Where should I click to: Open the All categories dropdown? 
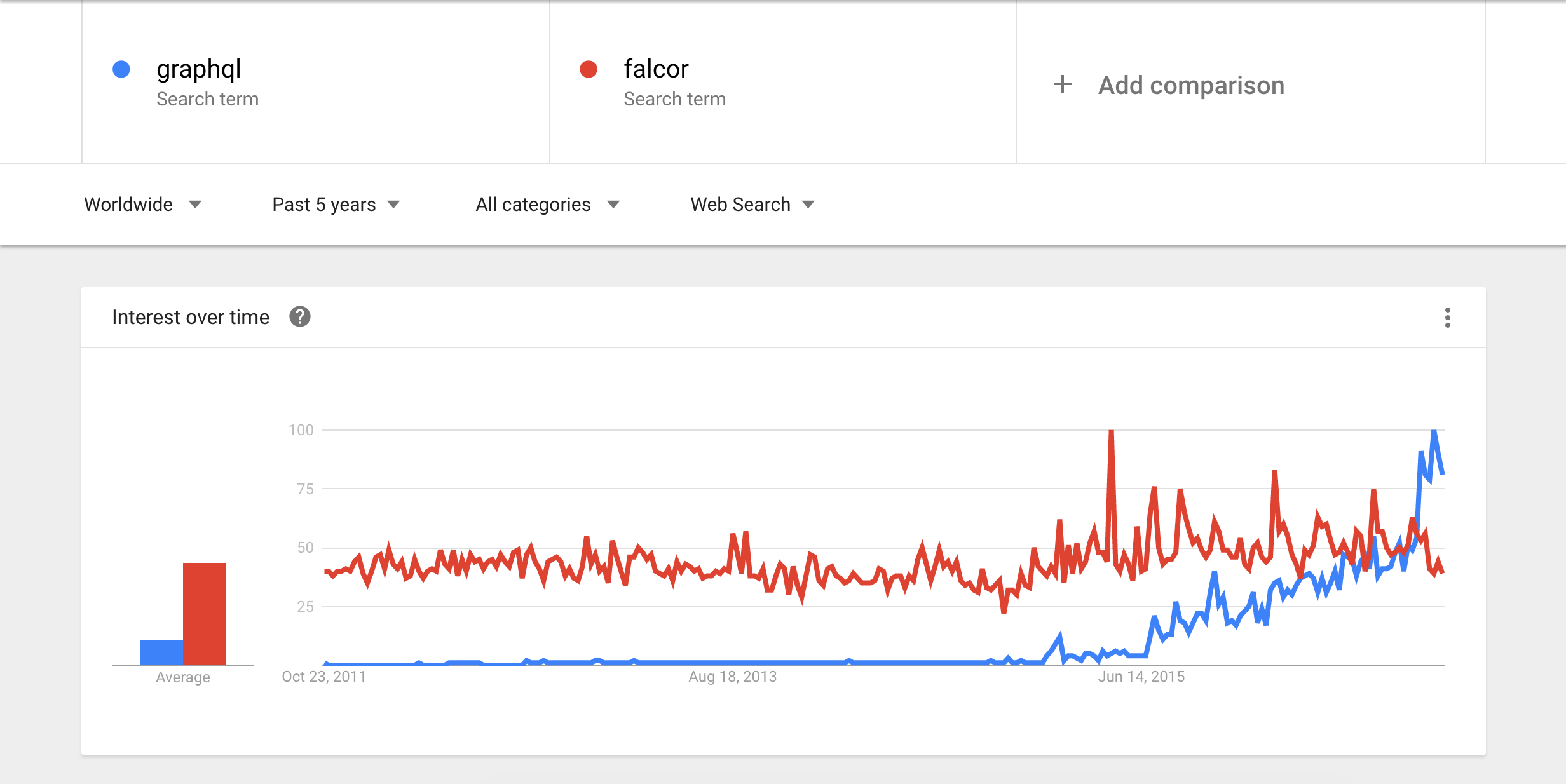click(x=548, y=205)
